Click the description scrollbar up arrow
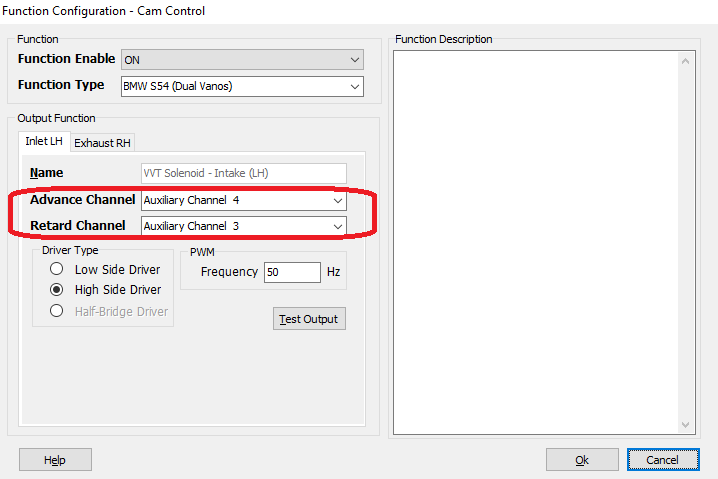Screen dimensions: 718x479 (686, 61)
